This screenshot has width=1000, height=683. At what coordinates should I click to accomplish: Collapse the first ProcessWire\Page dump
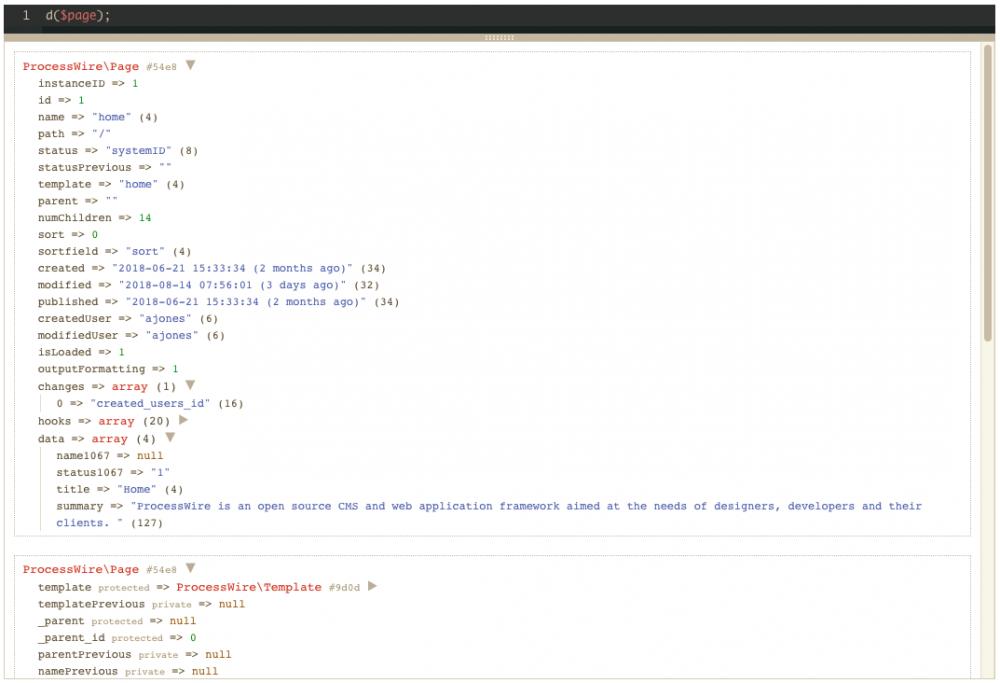tap(190, 64)
